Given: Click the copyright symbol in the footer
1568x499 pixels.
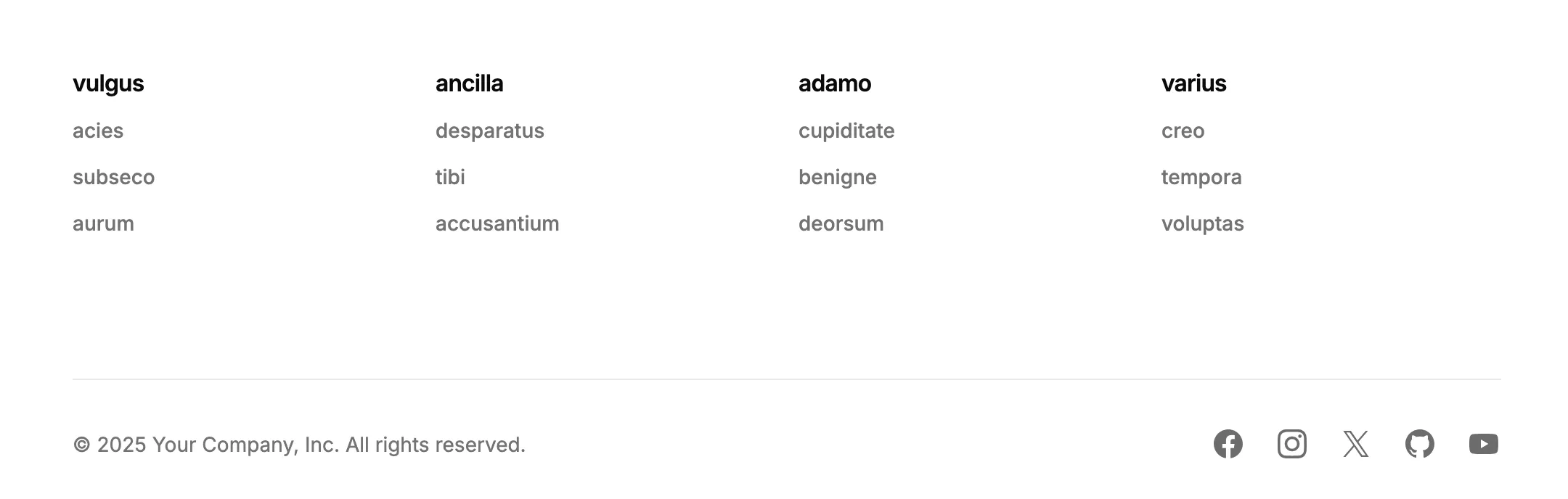Looking at the screenshot, I should pyautogui.click(x=82, y=444).
